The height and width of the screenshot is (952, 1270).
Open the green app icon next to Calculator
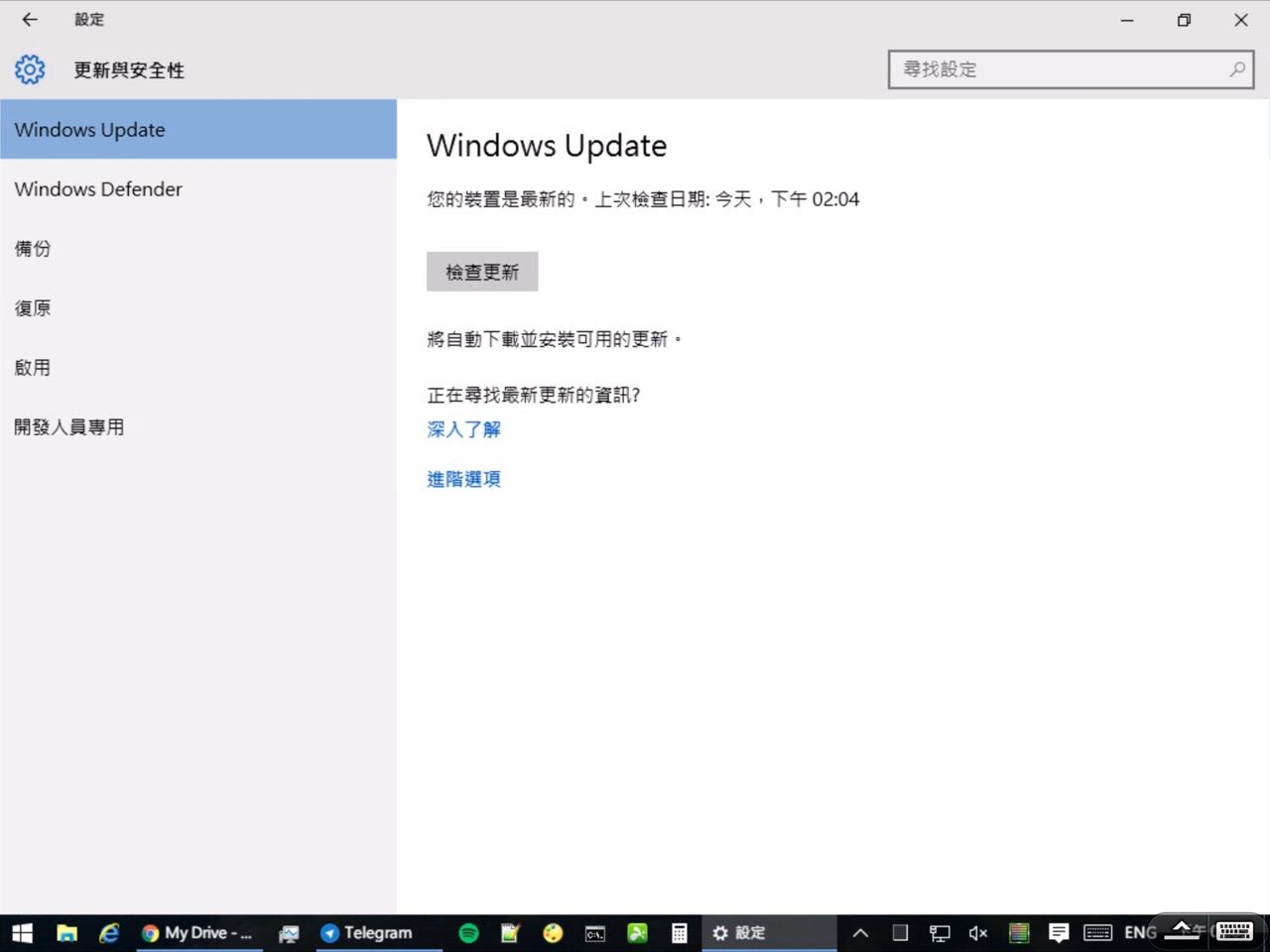tap(637, 933)
